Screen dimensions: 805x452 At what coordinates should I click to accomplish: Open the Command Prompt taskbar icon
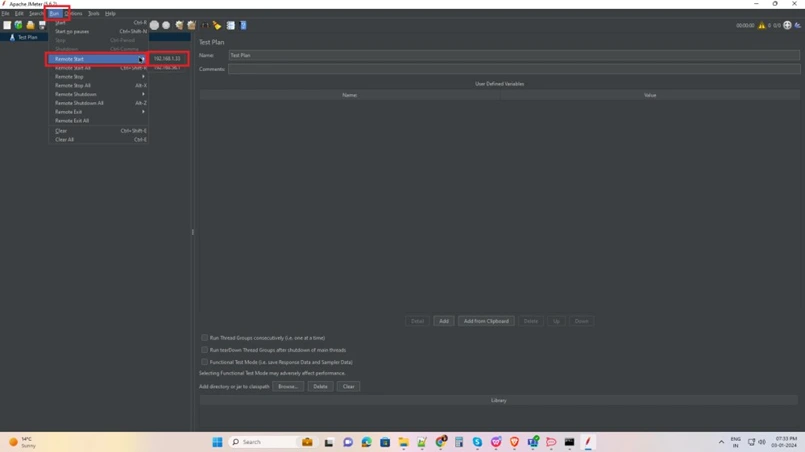[x=569, y=442]
